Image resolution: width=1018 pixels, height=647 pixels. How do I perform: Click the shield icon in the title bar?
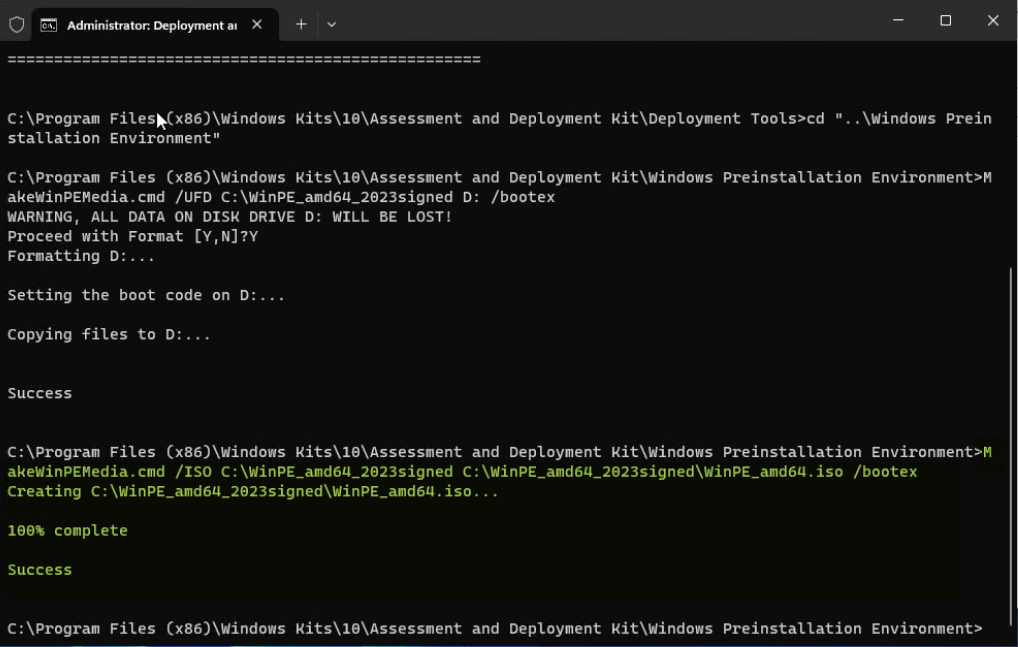click(16, 23)
